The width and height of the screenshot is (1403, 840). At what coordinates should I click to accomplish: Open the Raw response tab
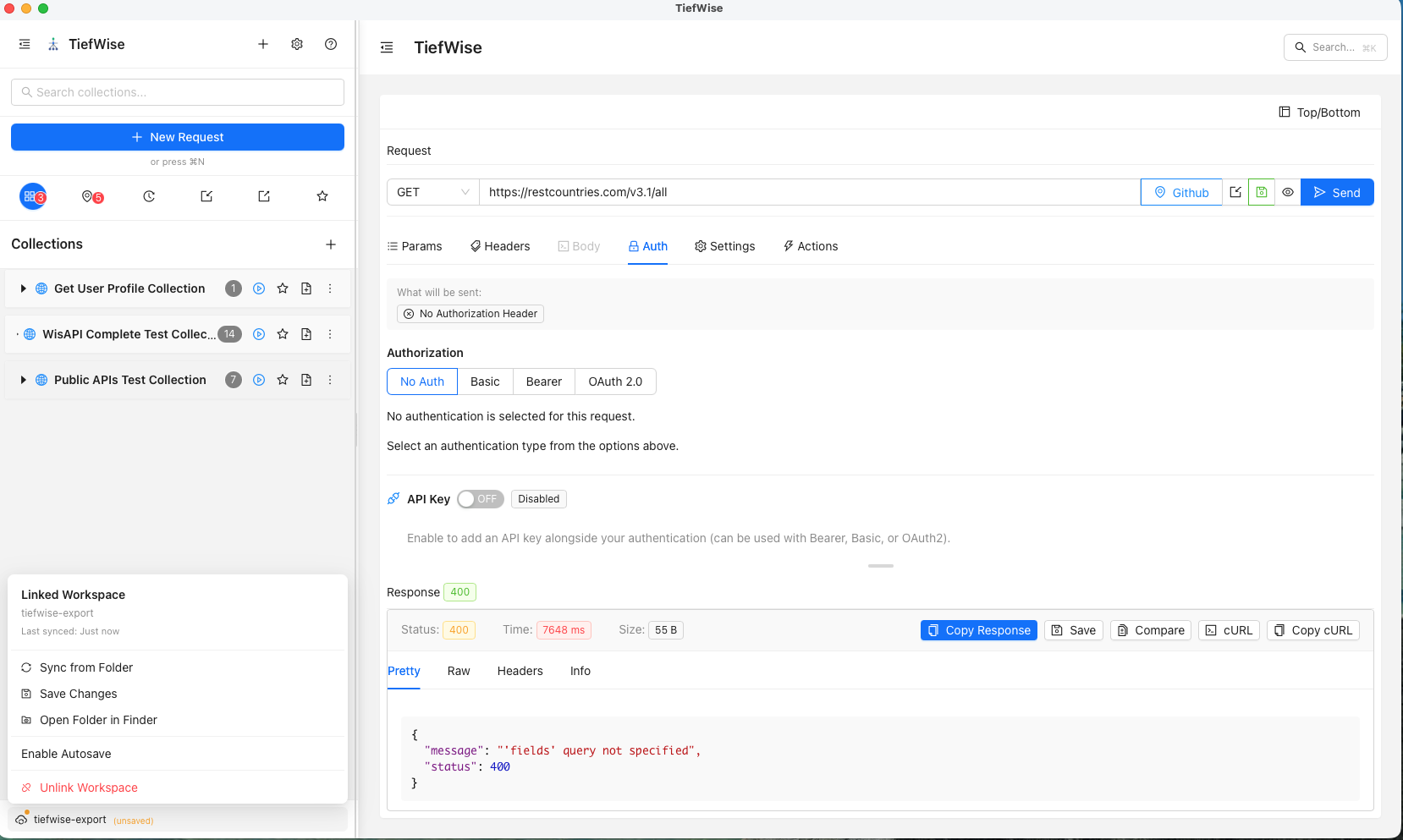coord(458,671)
